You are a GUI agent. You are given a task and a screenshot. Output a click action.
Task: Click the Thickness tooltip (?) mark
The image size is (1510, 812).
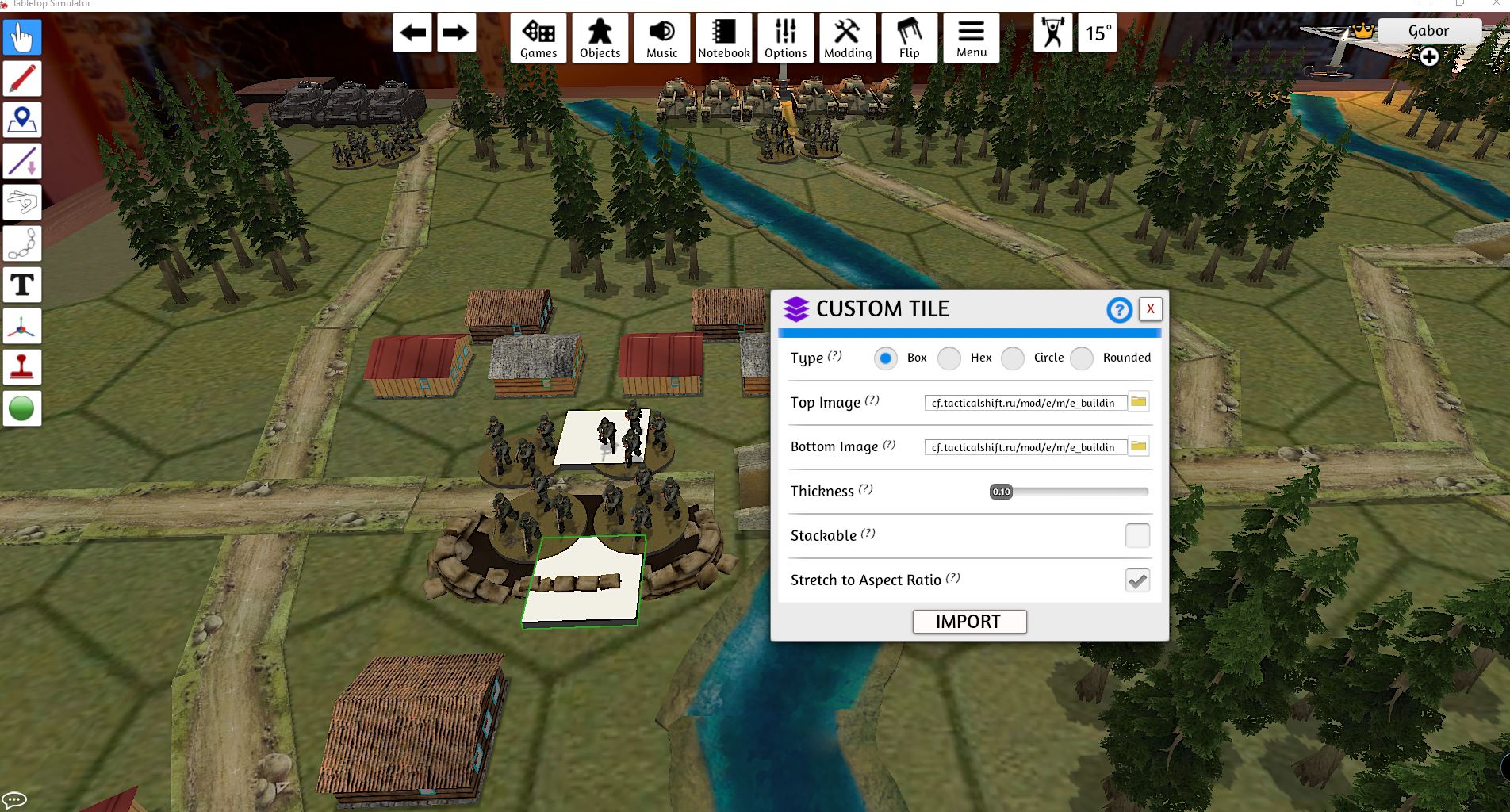(x=866, y=489)
